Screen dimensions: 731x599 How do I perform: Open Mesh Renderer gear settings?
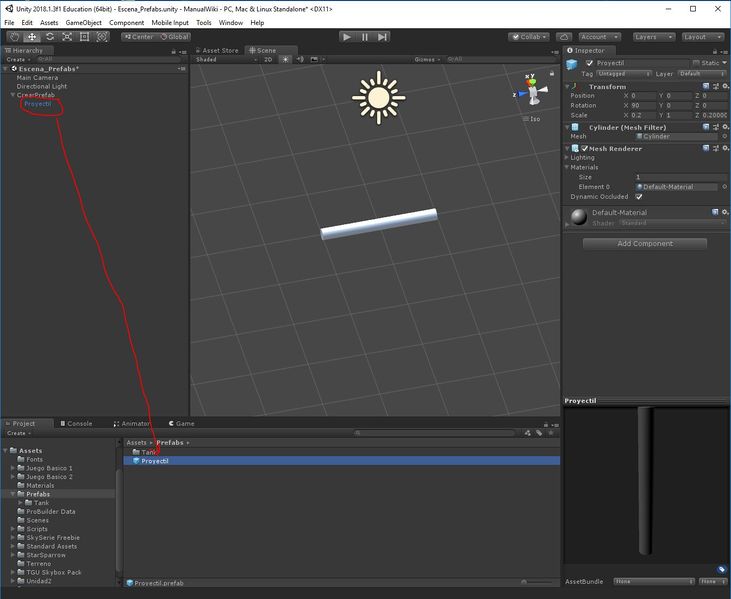click(x=725, y=148)
